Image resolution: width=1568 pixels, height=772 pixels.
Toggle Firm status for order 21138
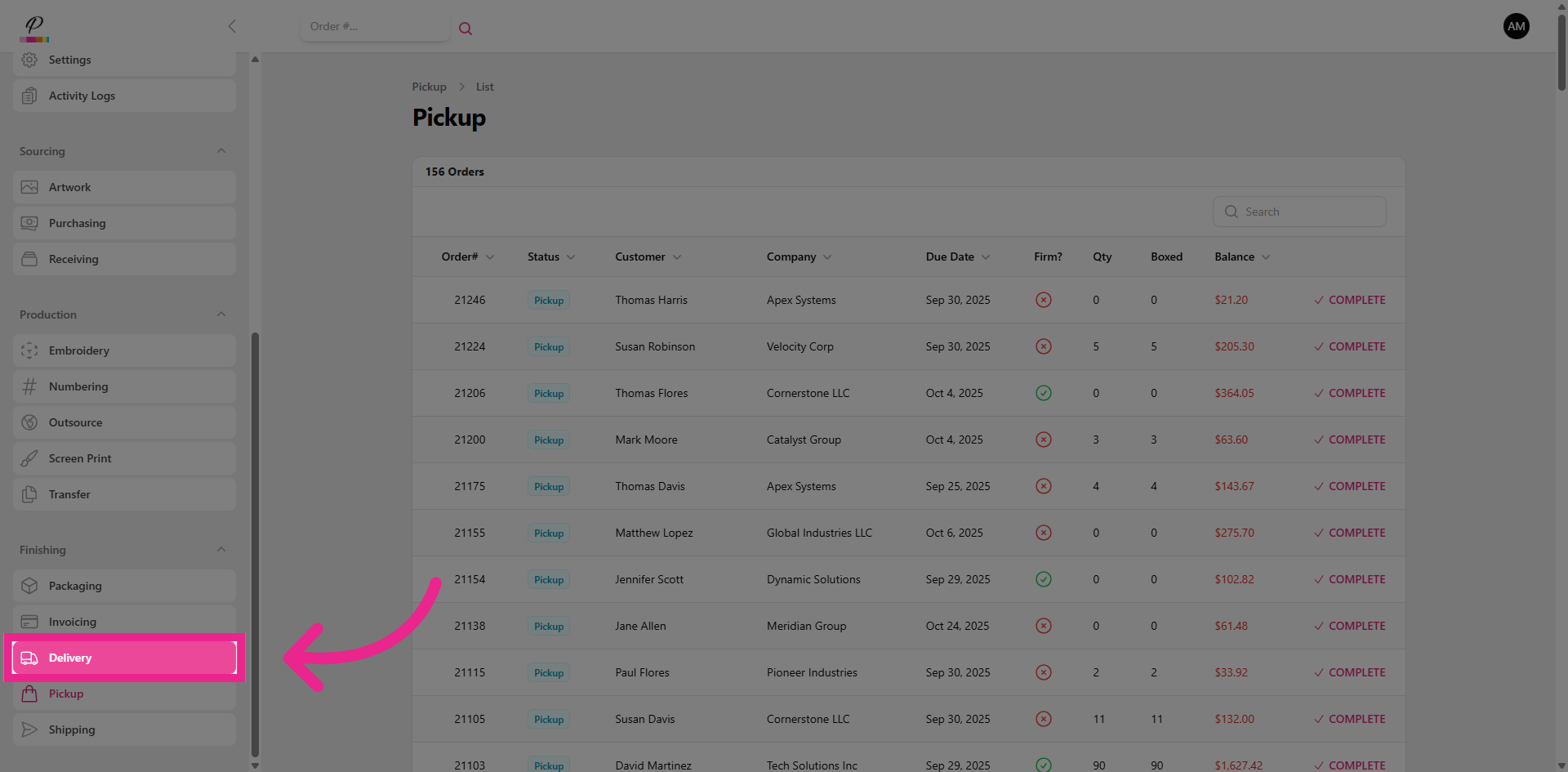tap(1043, 626)
